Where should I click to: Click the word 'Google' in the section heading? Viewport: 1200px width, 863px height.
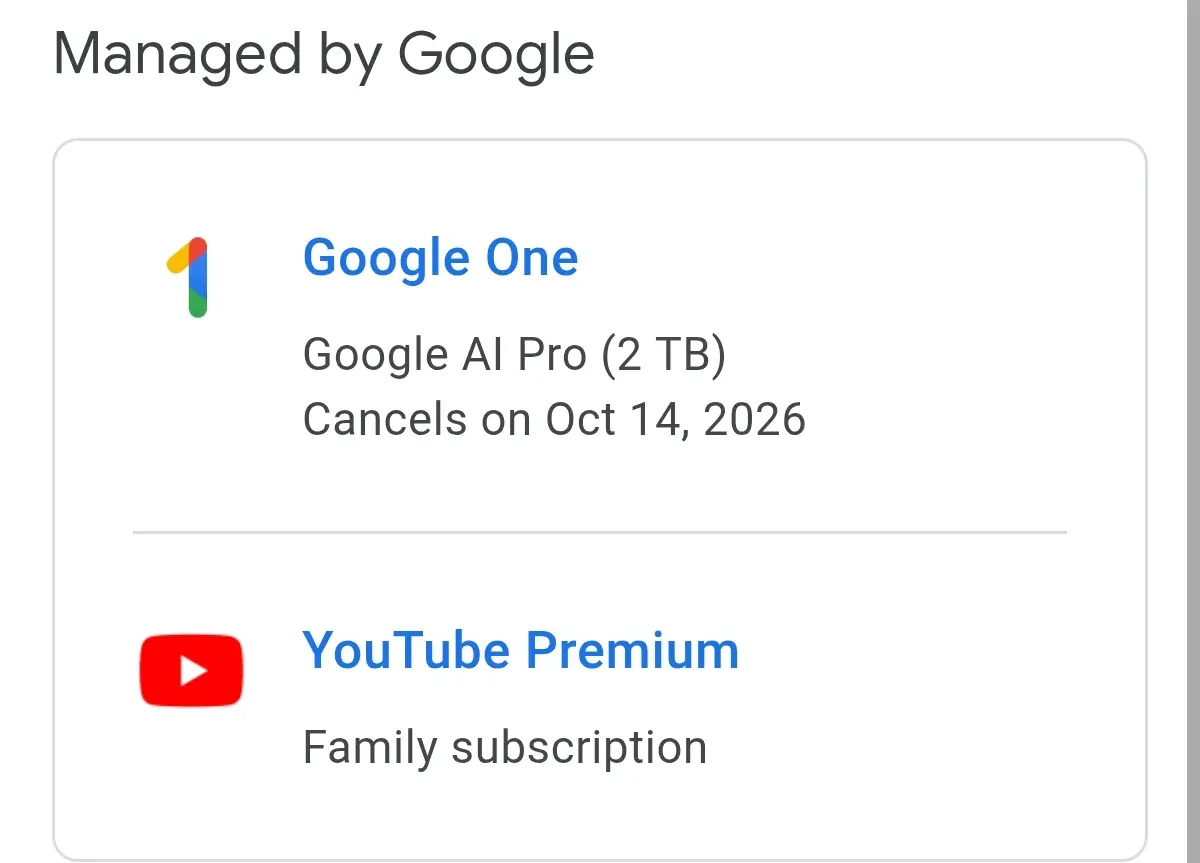tap(497, 56)
